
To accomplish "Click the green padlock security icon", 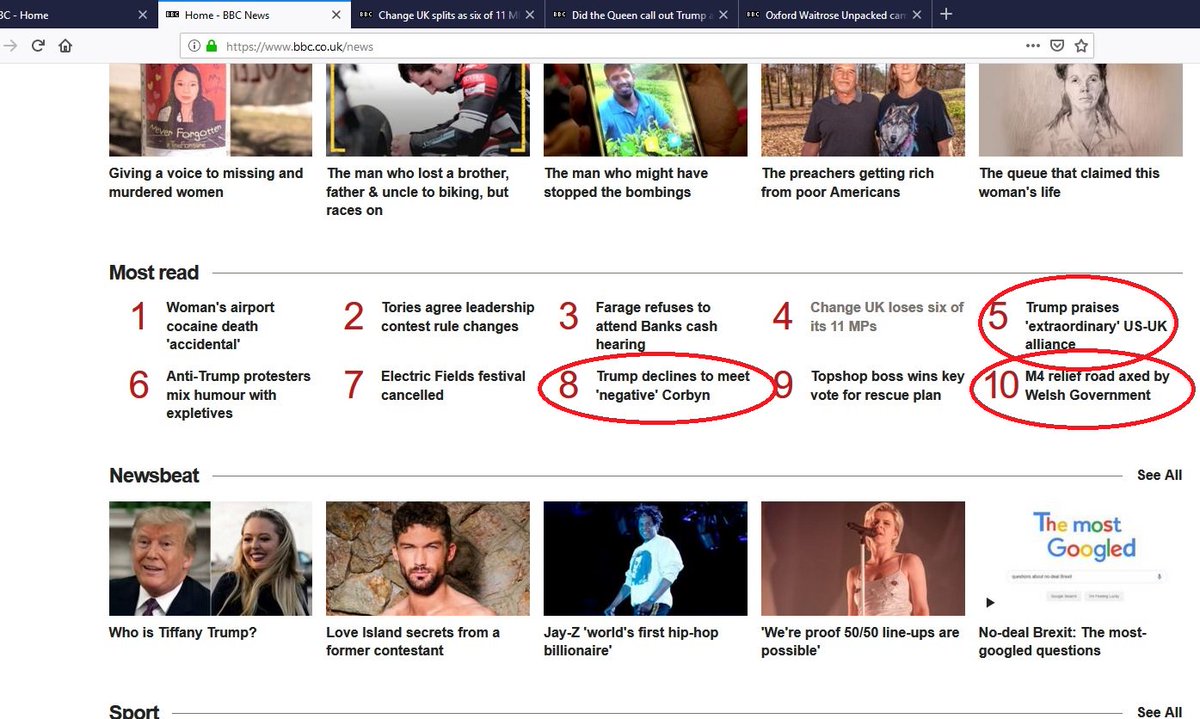I will (211, 46).
